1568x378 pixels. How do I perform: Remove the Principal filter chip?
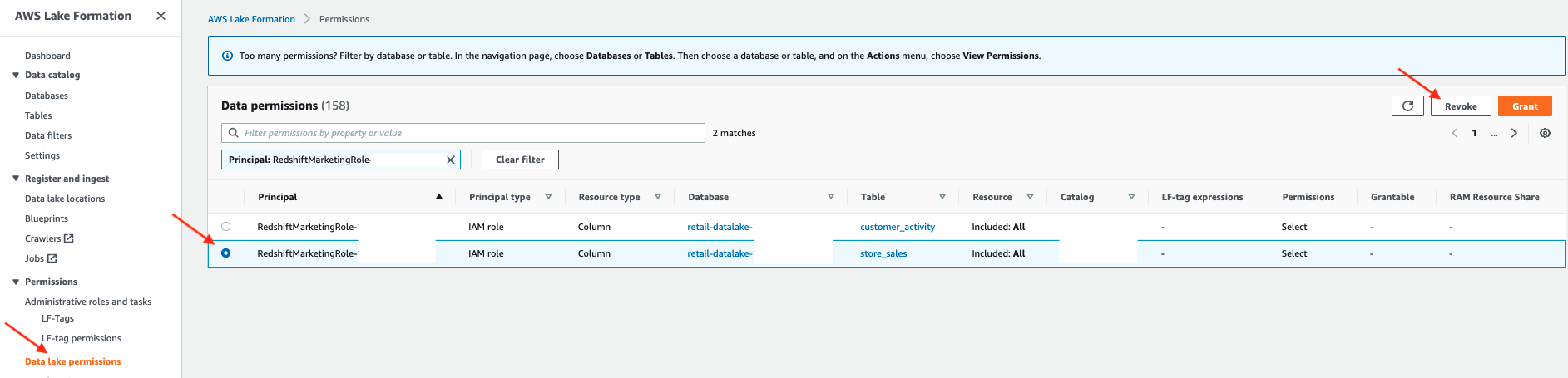[x=451, y=160]
